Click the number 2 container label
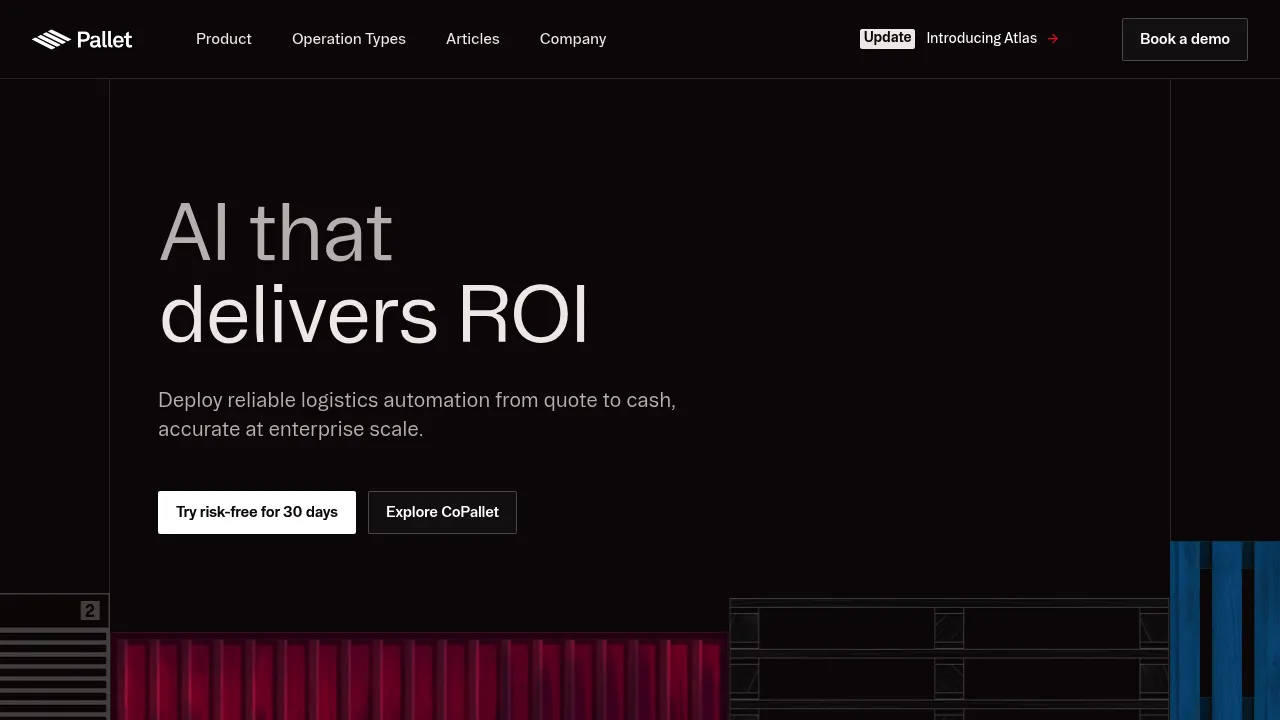 tap(90, 611)
